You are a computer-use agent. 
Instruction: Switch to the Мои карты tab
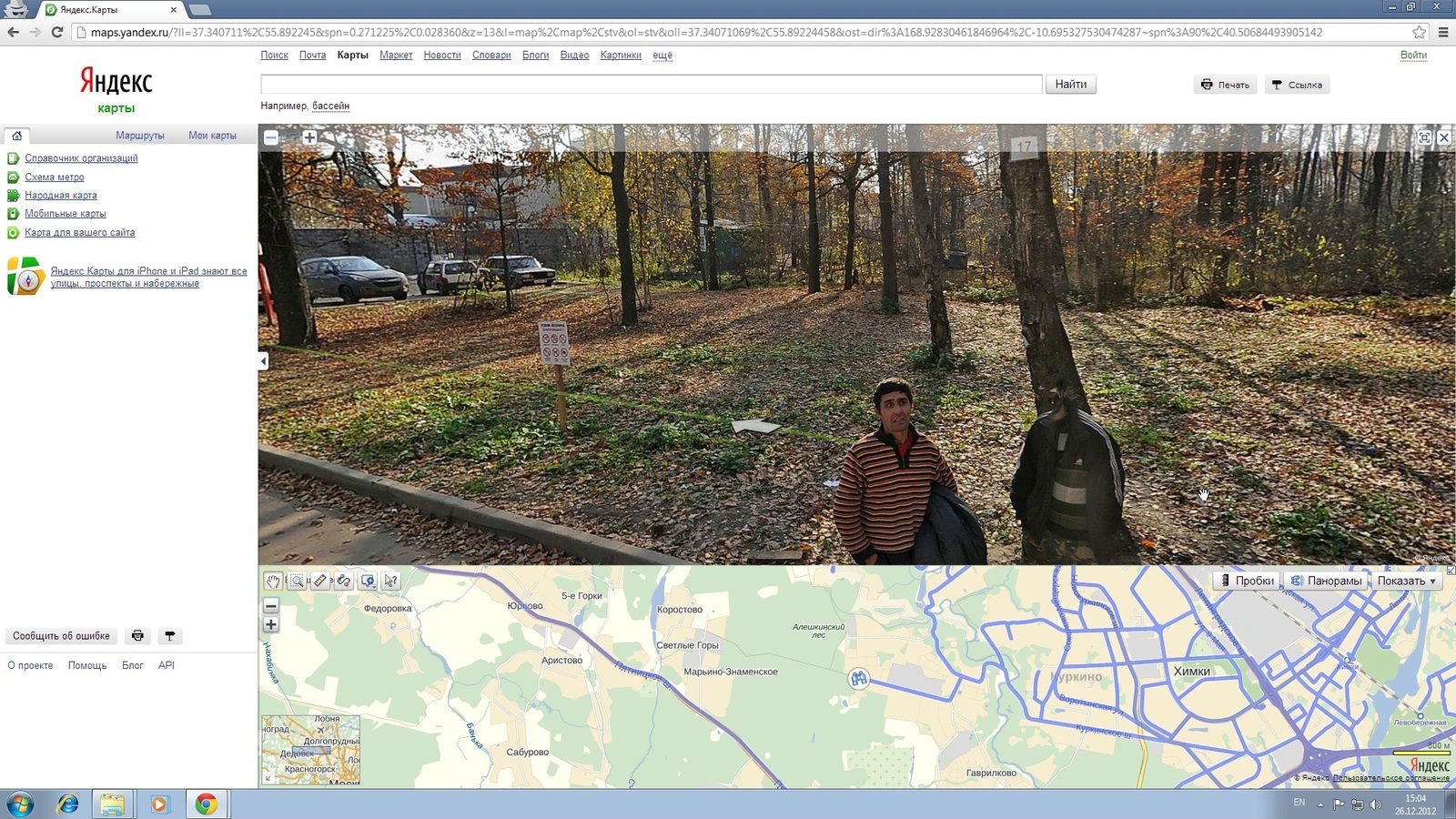pyautogui.click(x=212, y=136)
